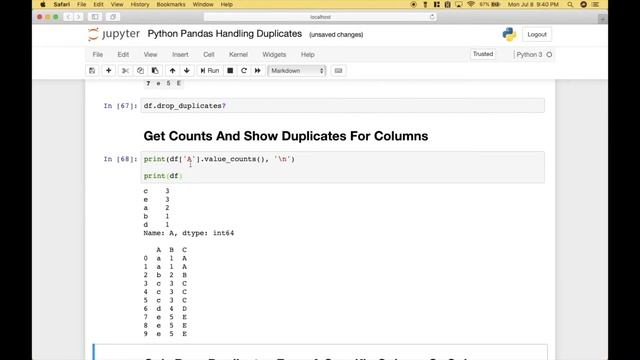Open the Widgets menu
This screenshot has height=360, width=640.
pyautogui.click(x=274, y=54)
